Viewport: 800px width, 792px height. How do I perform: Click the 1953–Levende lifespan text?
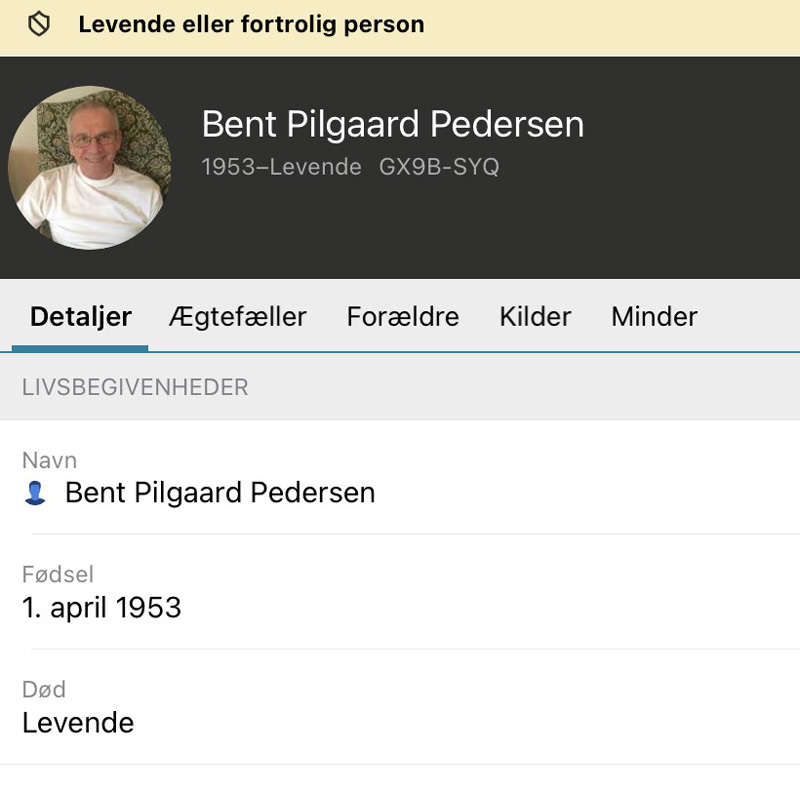coord(282,167)
